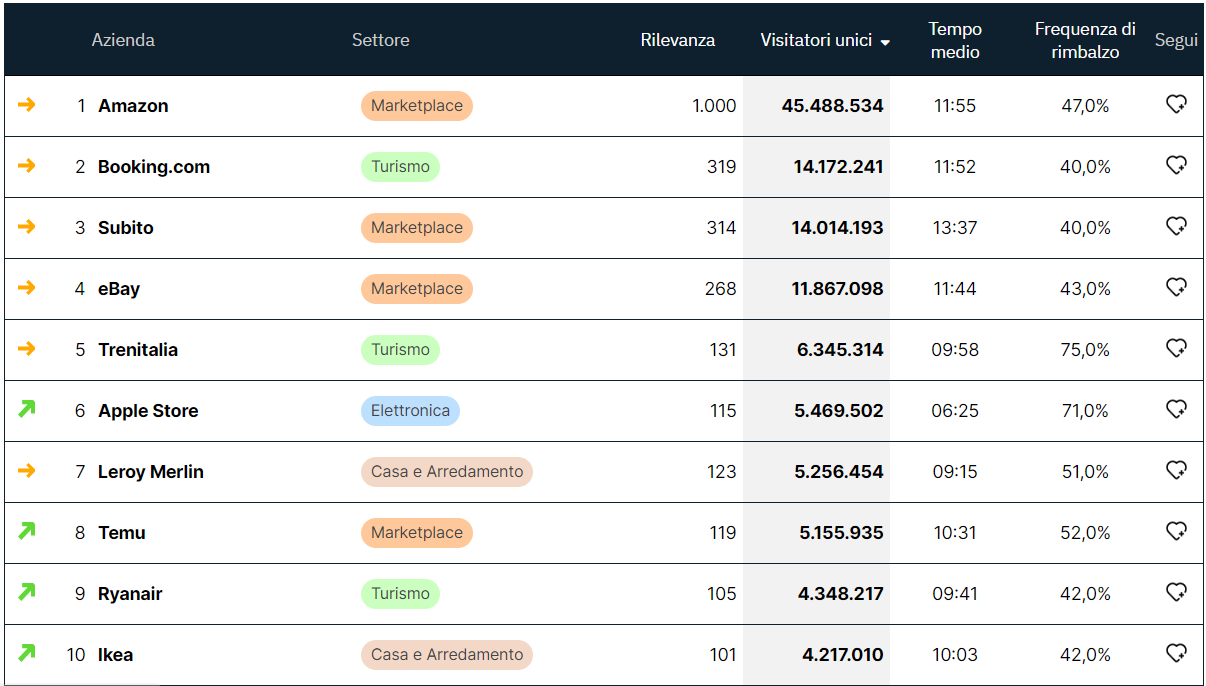Click the Marketplace tag in eBay row
The image size is (1206, 686).
click(x=417, y=289)
